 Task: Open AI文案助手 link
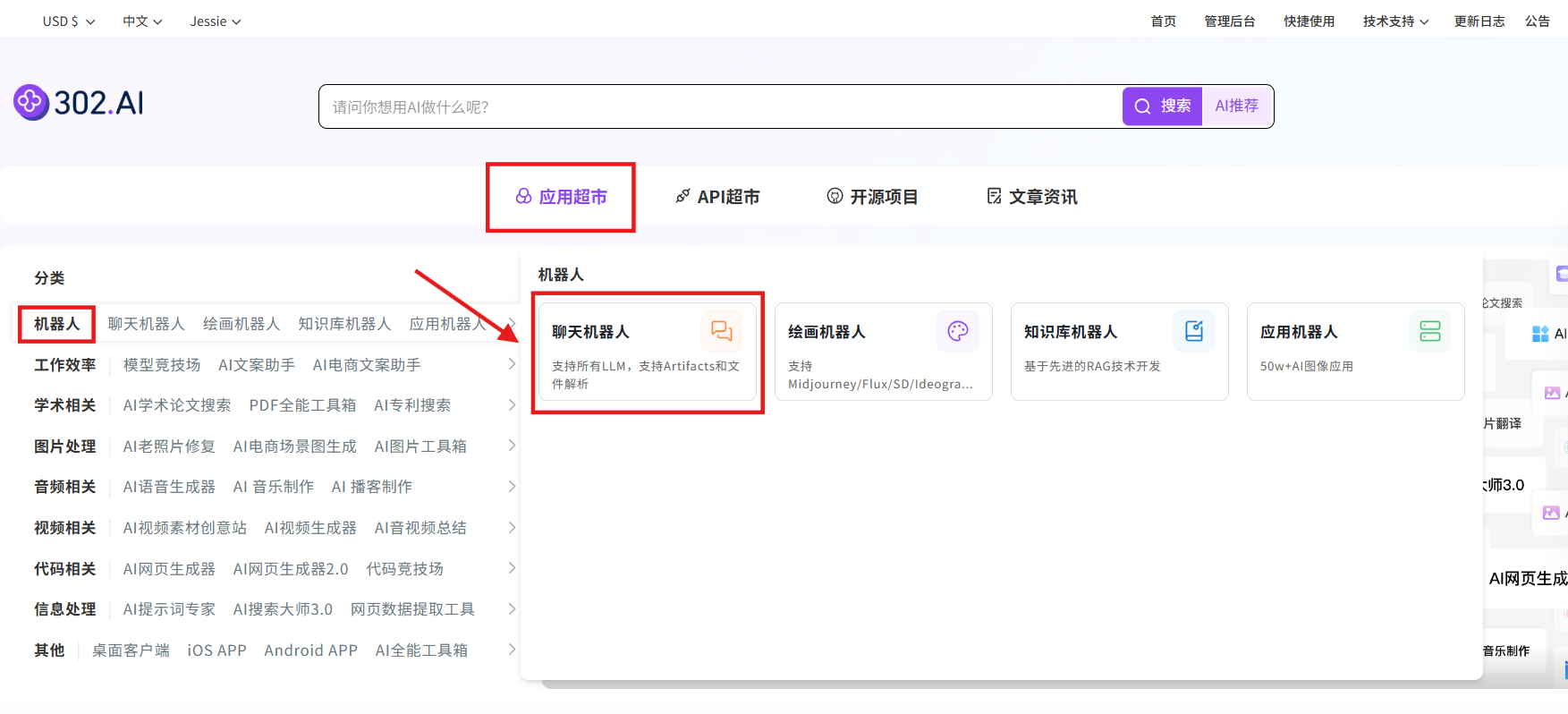257,365
